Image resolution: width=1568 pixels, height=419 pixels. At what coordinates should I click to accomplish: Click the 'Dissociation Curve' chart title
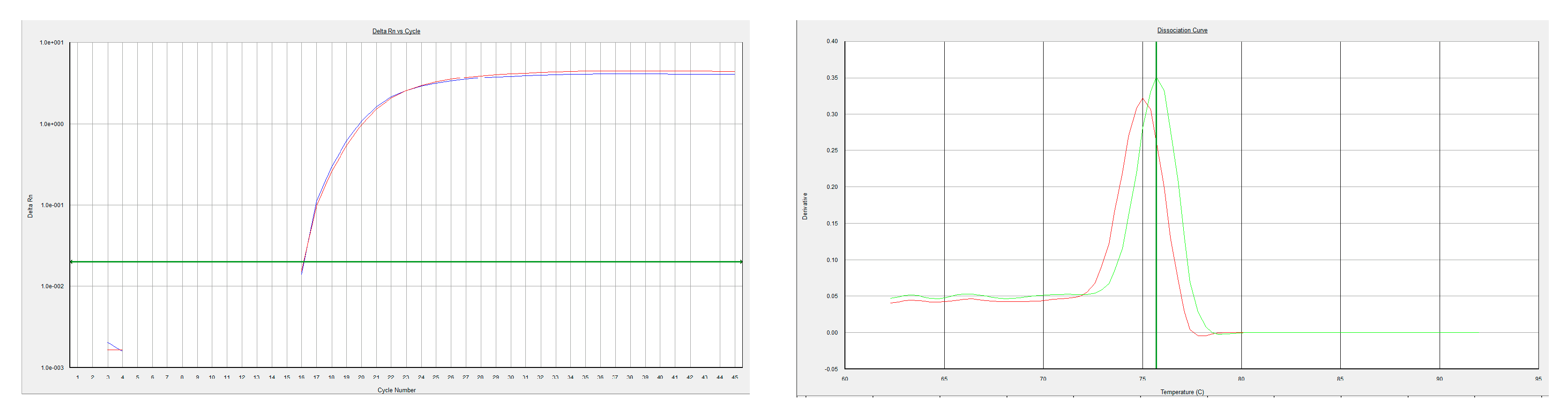point(1182,30)
